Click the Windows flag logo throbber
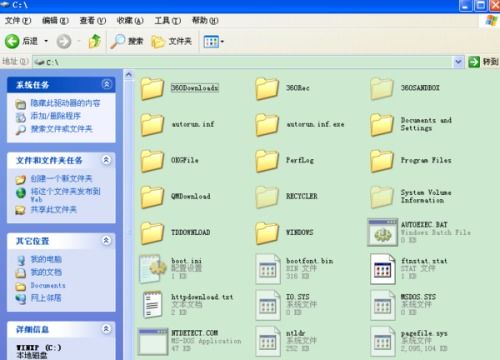 [491, 21]
